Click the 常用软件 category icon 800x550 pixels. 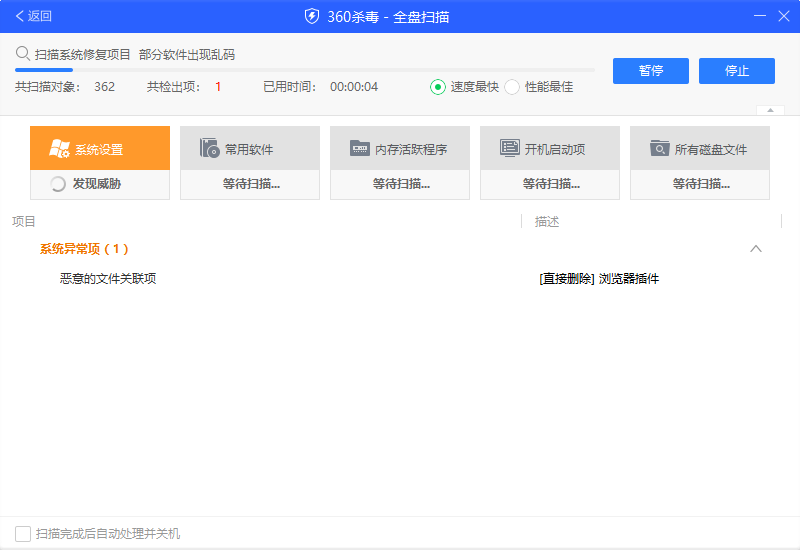point(209,148)
